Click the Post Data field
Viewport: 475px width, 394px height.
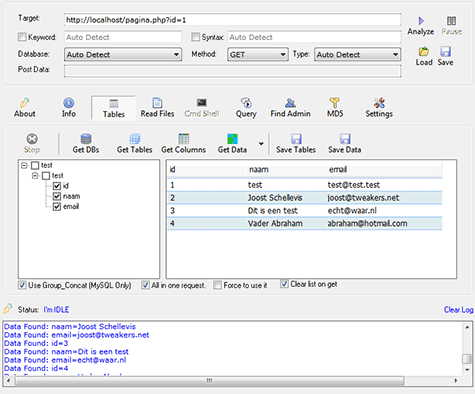click(x=232, y=71)
